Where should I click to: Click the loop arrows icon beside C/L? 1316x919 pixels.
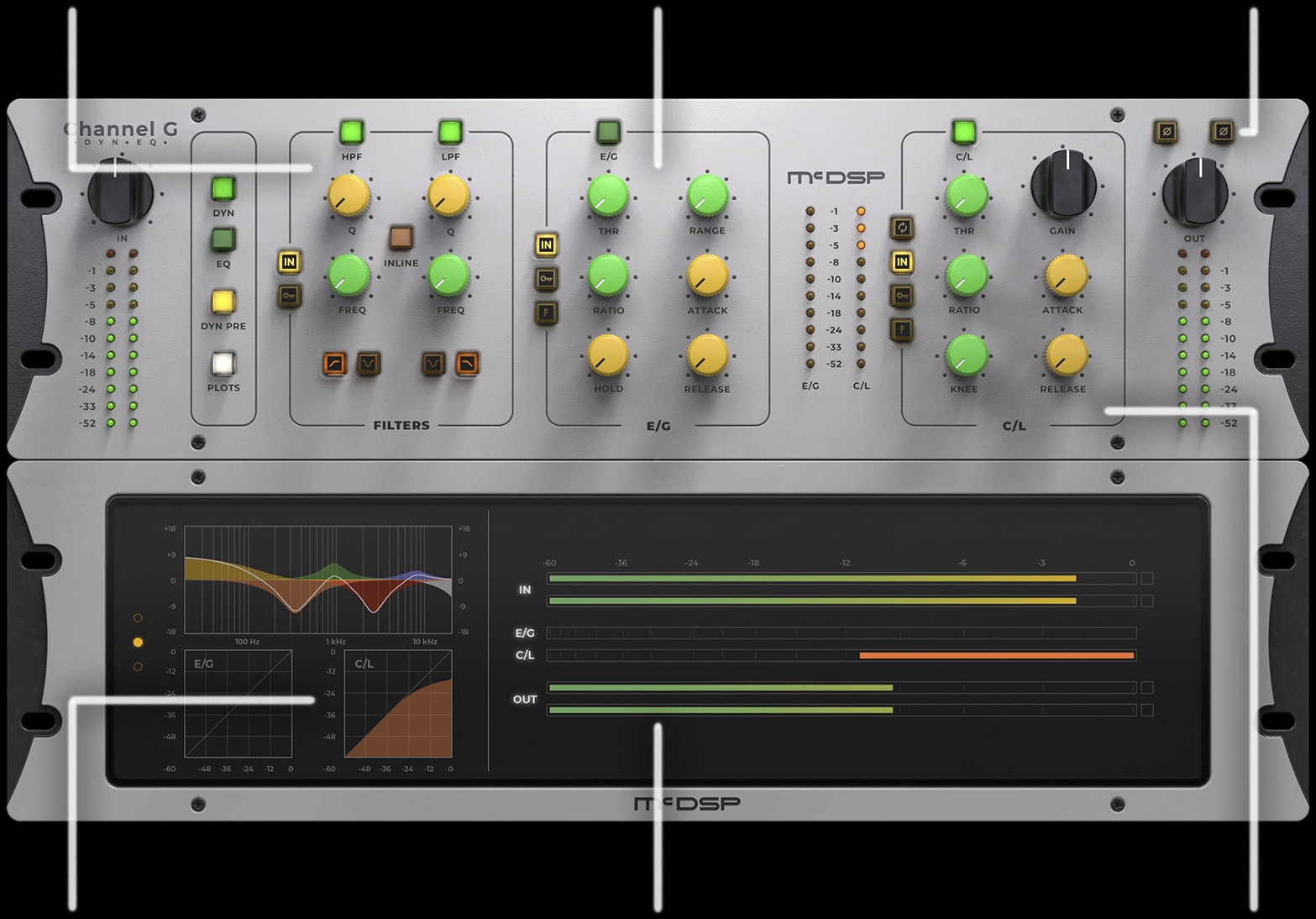coord(902,228)
